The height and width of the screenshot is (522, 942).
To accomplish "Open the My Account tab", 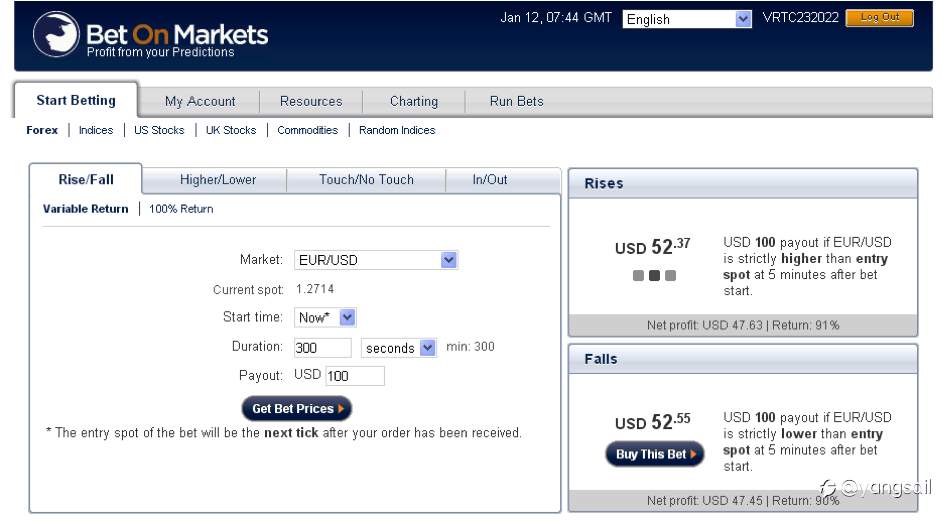I will click(200, 102).
